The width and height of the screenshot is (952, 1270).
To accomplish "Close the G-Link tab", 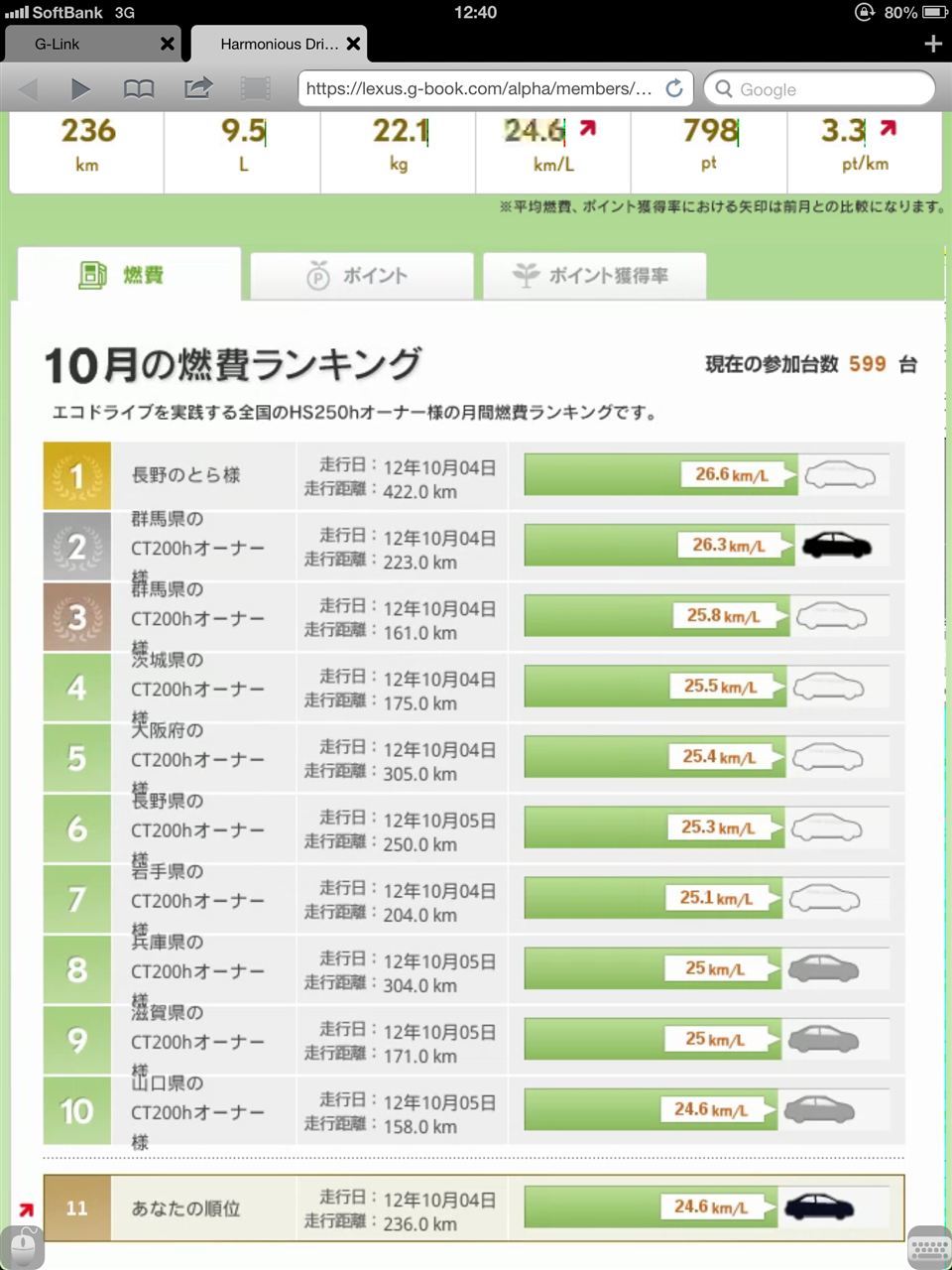I will point(167,44).
